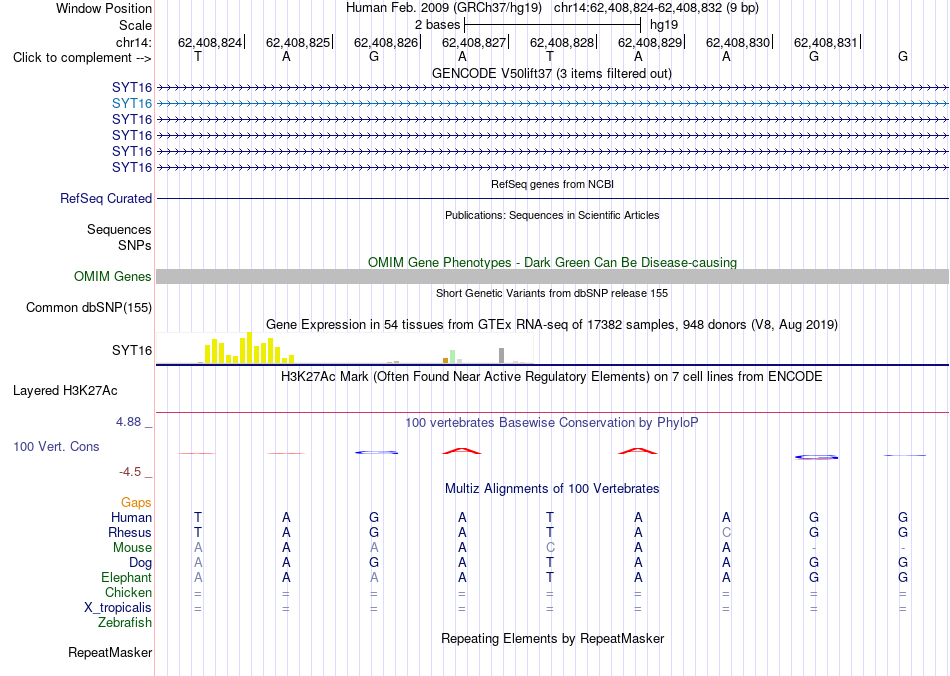The image size is (950, 676).
Task: Open the GTEx Gene Expression track title
Action: (552, 325)
